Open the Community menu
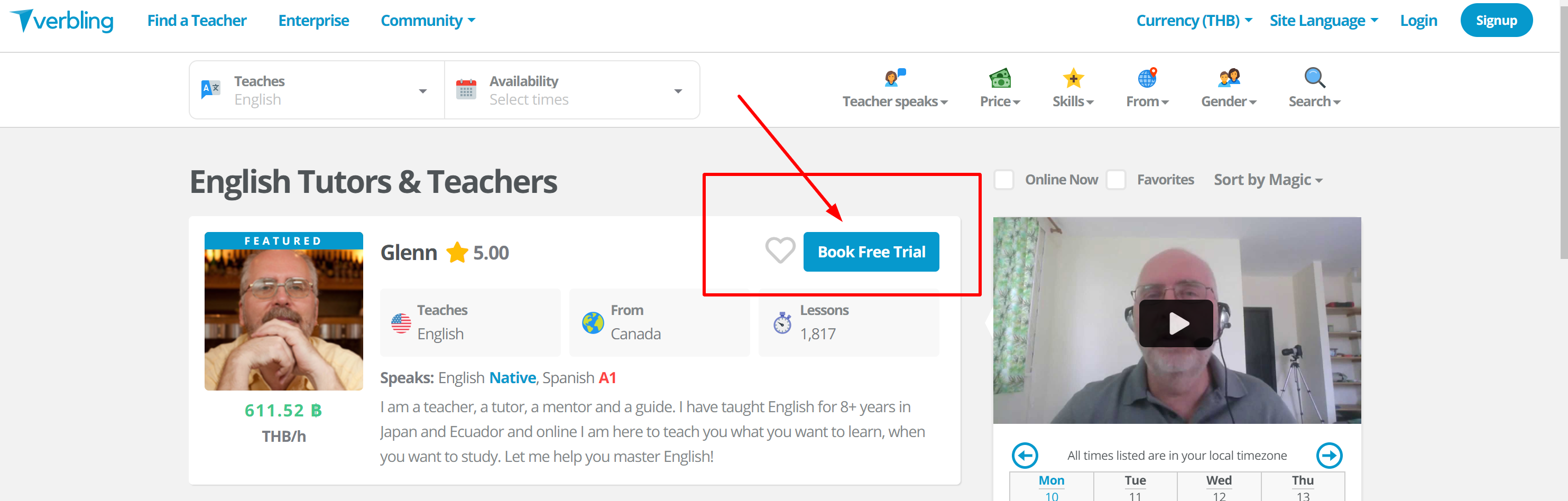 click(x=427, y=21)
